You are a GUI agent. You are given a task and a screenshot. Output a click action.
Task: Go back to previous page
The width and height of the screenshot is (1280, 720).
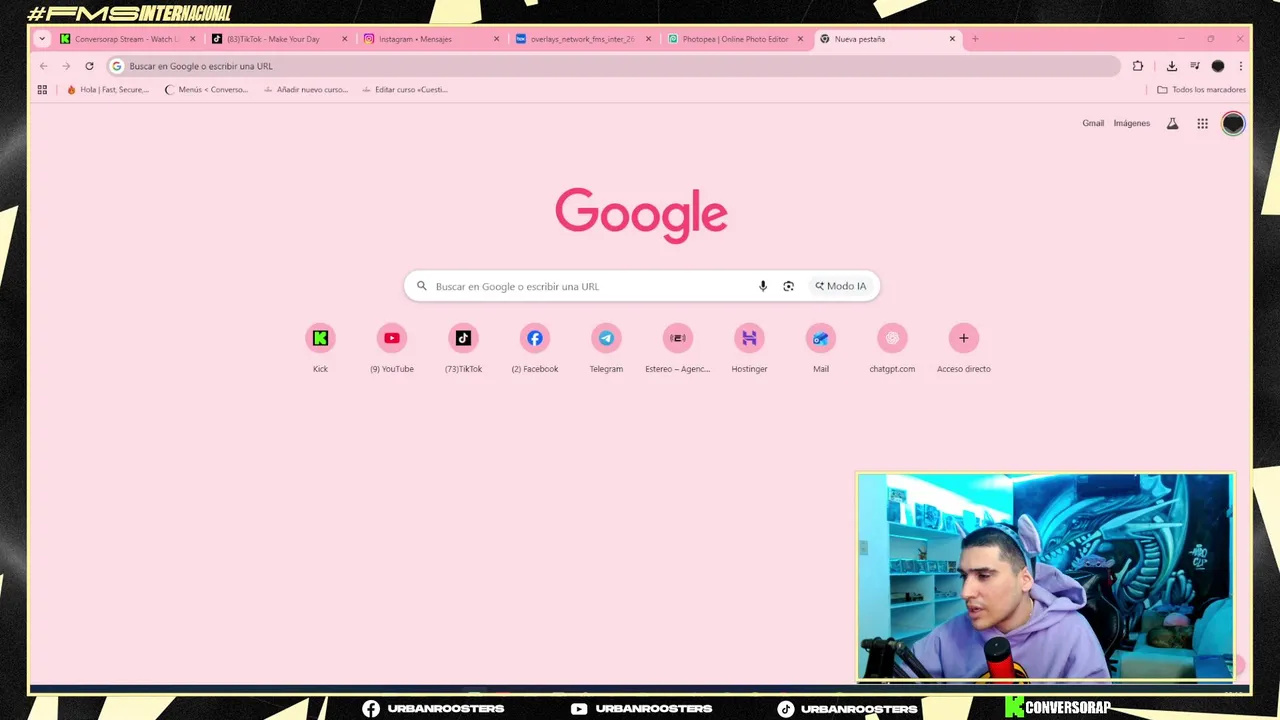click(x=43, y=66)
